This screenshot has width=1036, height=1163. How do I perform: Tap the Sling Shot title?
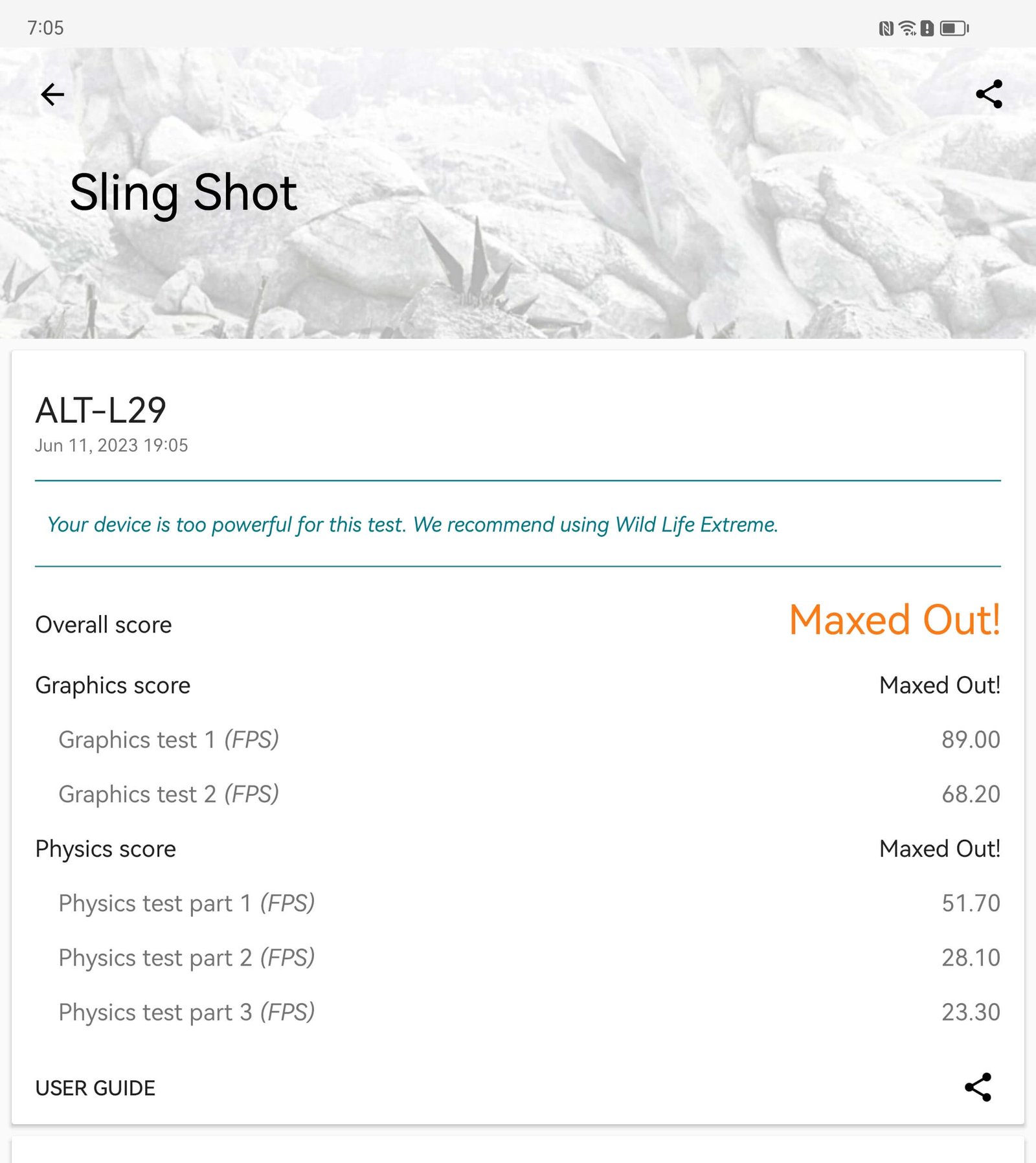coord(183,194)
